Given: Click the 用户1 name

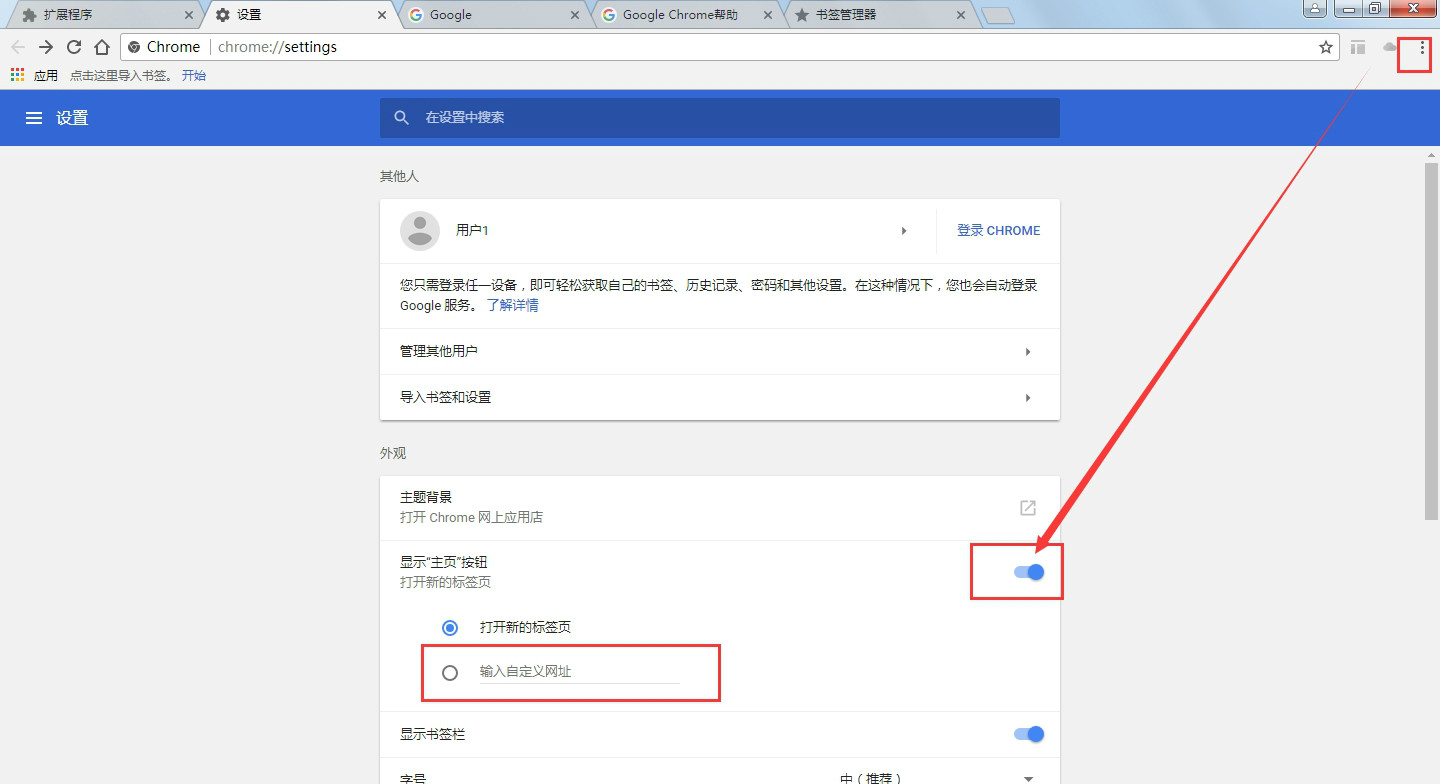Looking at the screenshot, I should click(472, 231).
